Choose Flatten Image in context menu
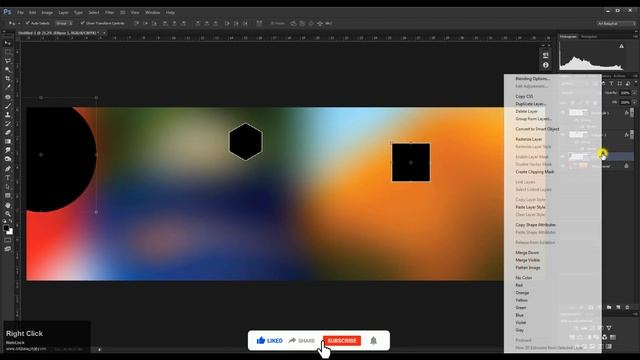This screenshot has height=360, width=640. pyautogui.click(x=528, y=268)
